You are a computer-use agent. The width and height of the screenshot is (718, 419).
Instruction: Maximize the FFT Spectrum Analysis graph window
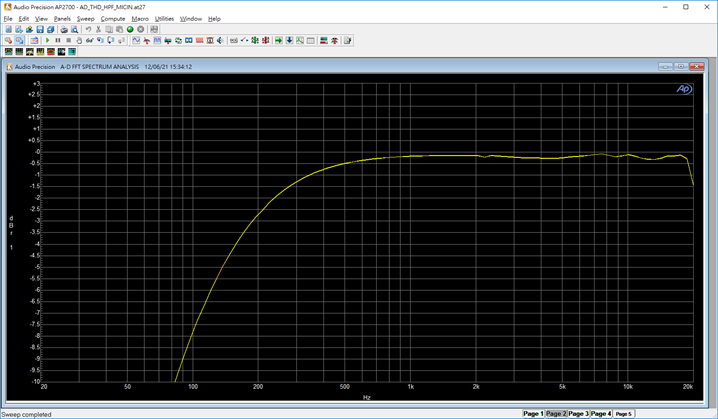point(681,67)
